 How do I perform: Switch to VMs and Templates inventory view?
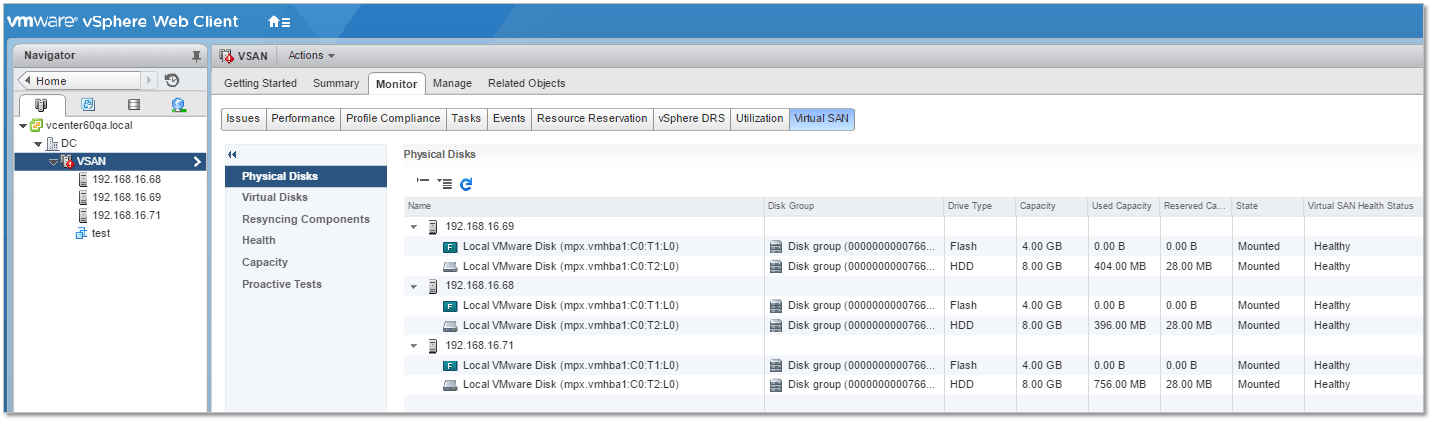pyautogui.click(x=88, y=104)
